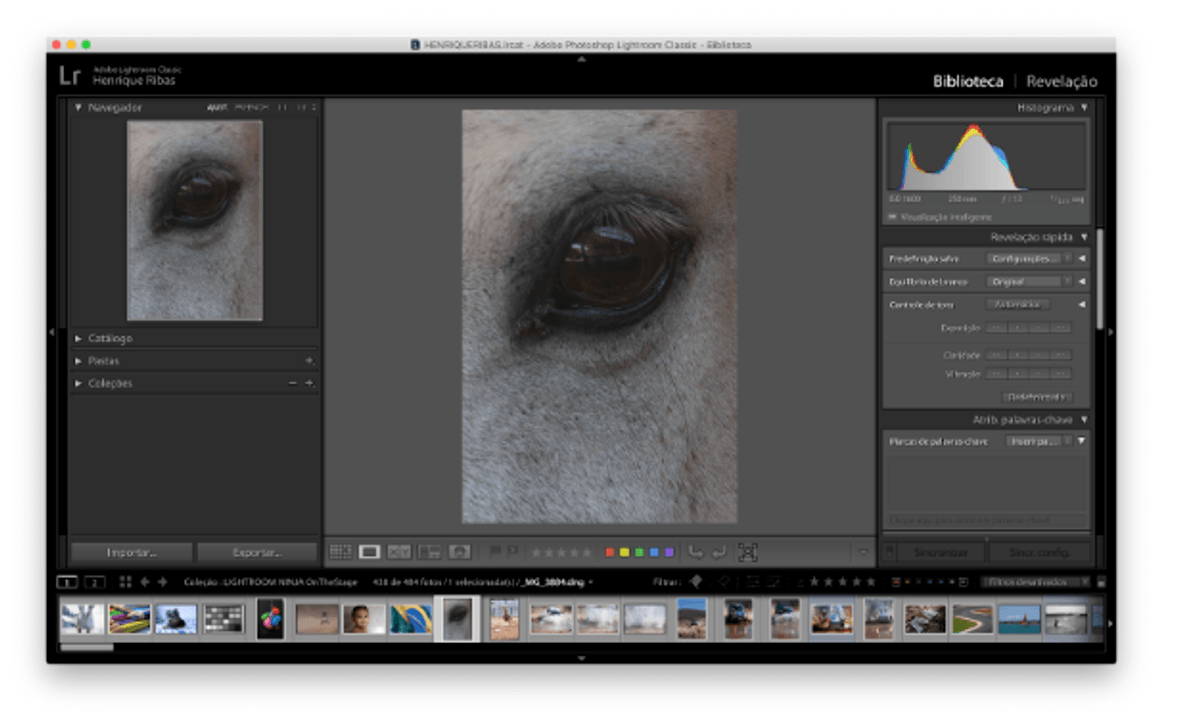Go back to previous photo source
The height and width of the screenshot is (723, 1200).
pos(145,581)
